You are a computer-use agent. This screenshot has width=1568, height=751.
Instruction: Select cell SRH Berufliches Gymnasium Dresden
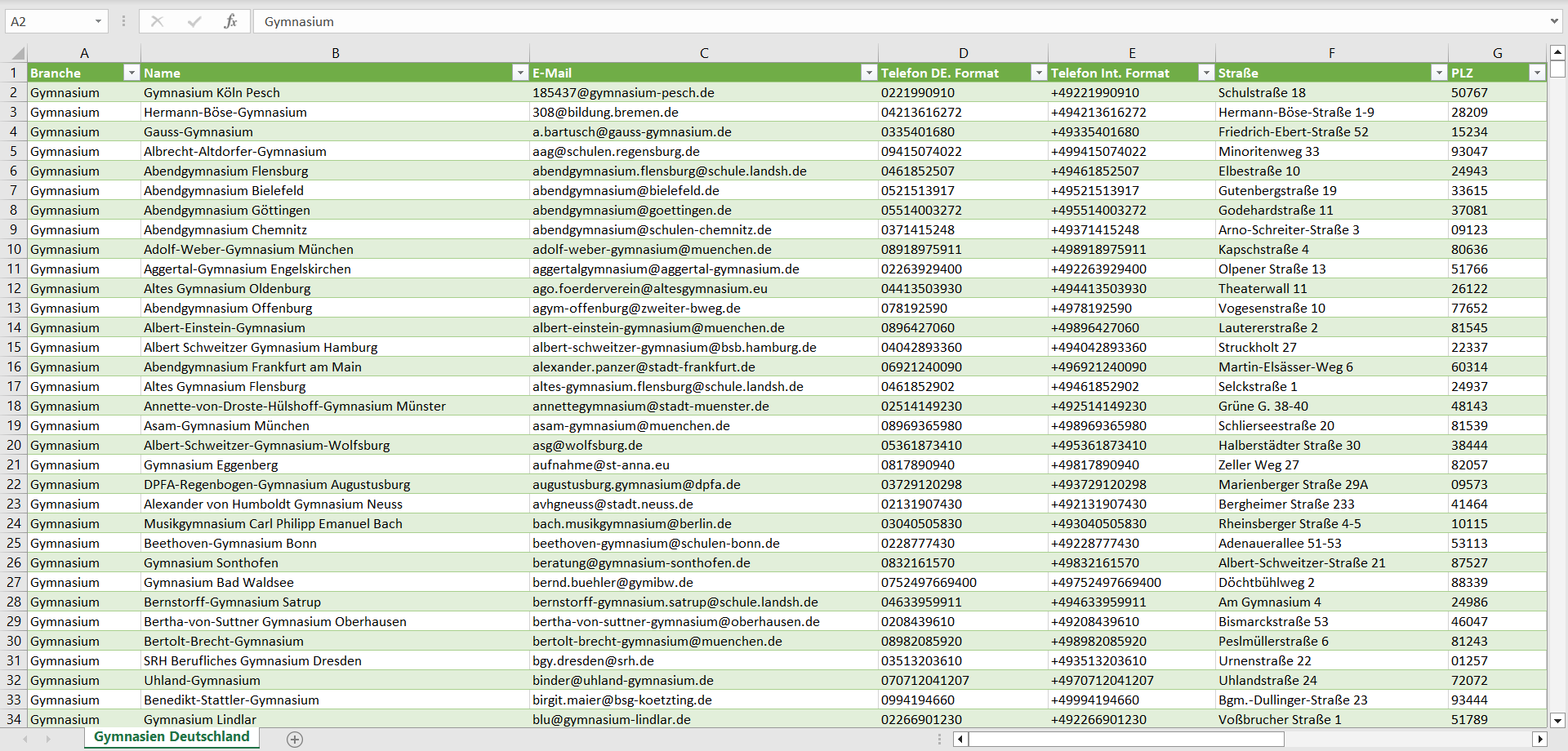click(335, 660)
